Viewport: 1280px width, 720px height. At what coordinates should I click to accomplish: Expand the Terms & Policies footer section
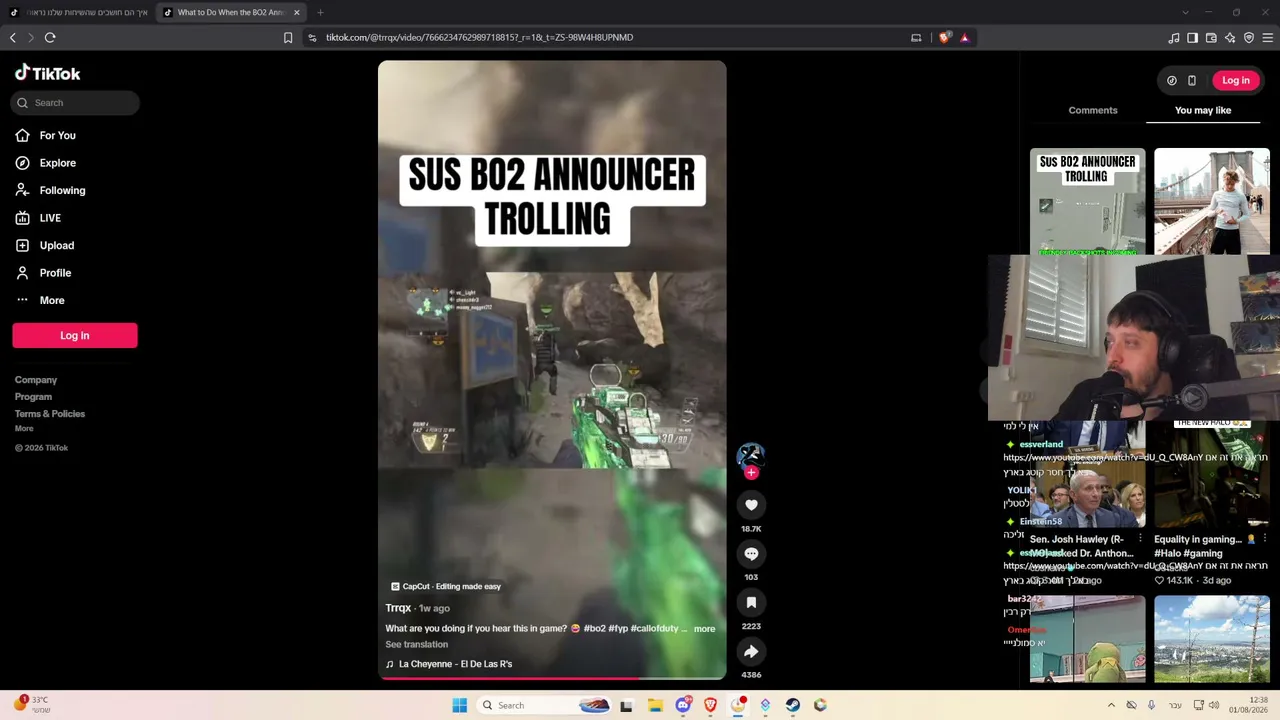50,414
